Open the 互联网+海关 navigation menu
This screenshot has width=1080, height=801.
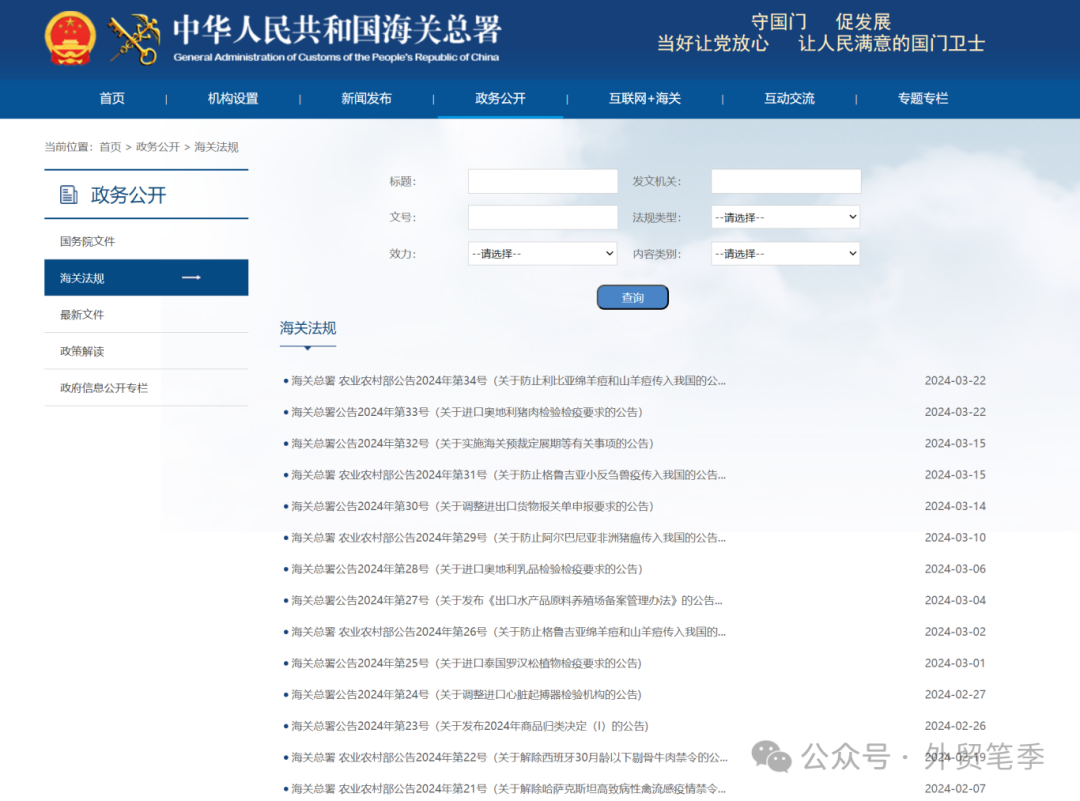tap(645, 98)
